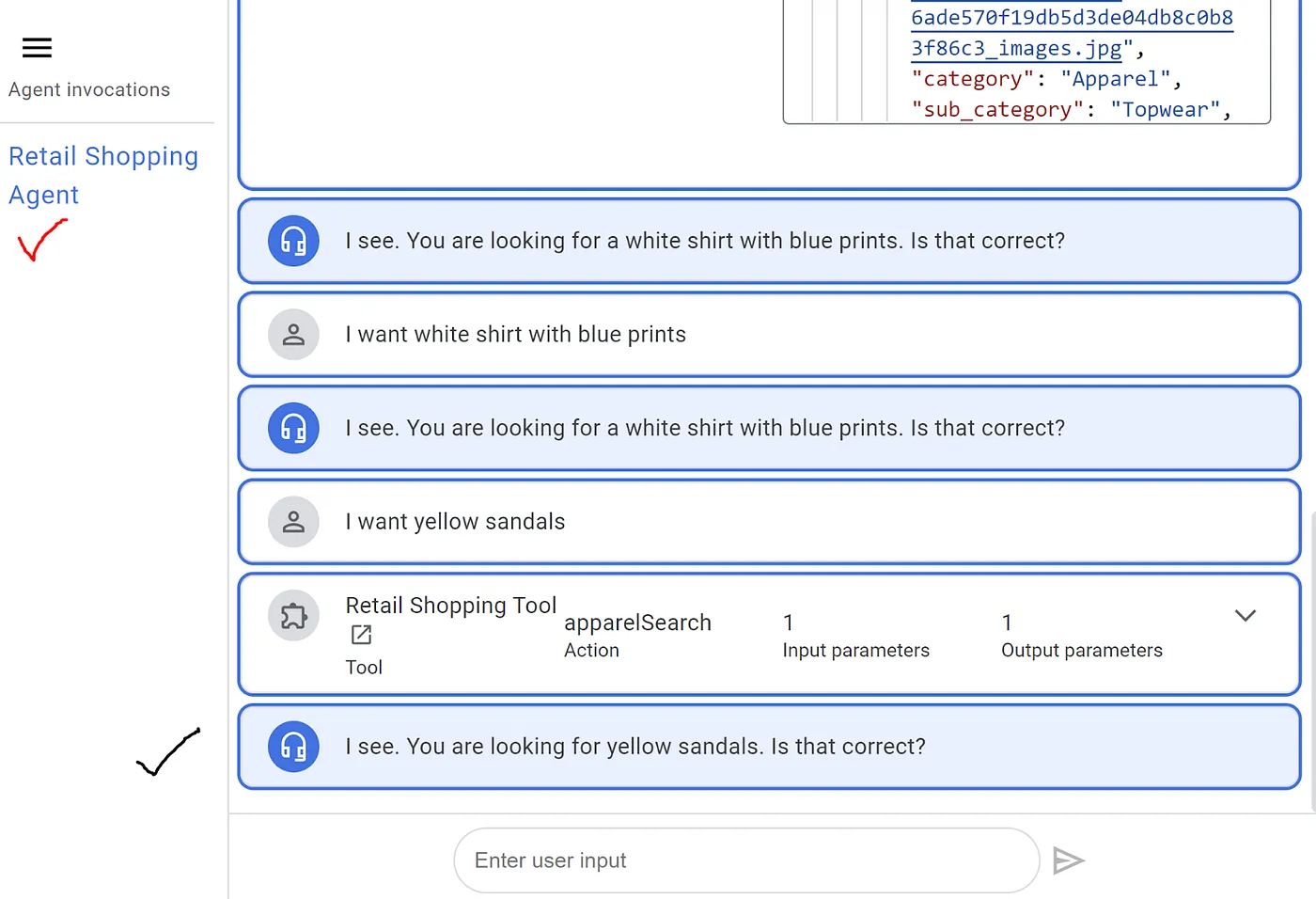Viewport: 1316px width, 899px height.
Task: Click the conversation's vertical scrollbar
Action: (1312, 658)
